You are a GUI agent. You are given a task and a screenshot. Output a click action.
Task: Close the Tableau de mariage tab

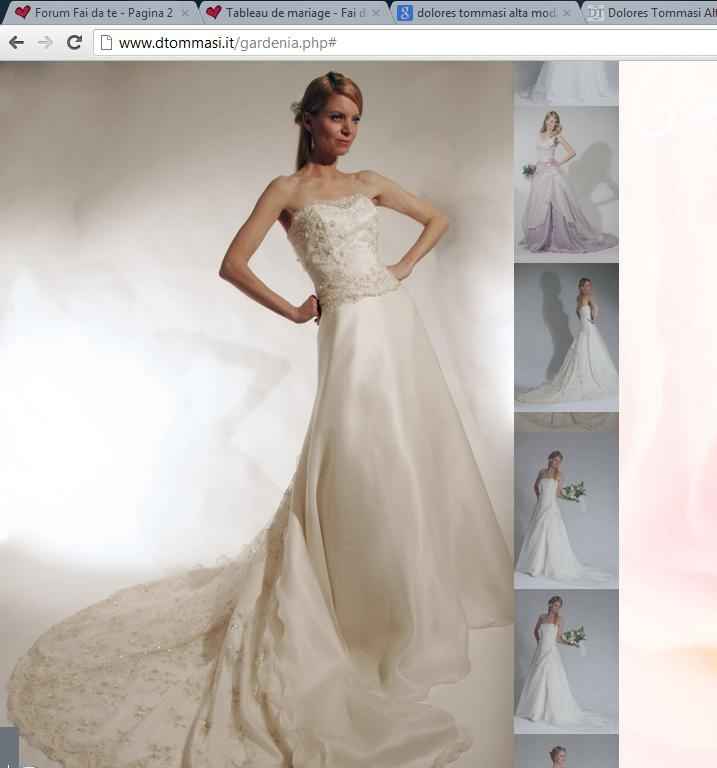pos(376,13)
